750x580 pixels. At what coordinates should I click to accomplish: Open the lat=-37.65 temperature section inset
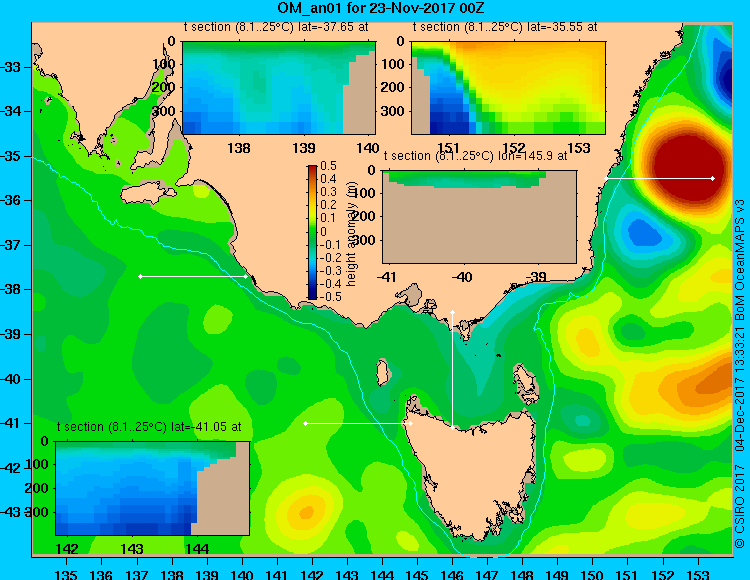pos(279,88)
